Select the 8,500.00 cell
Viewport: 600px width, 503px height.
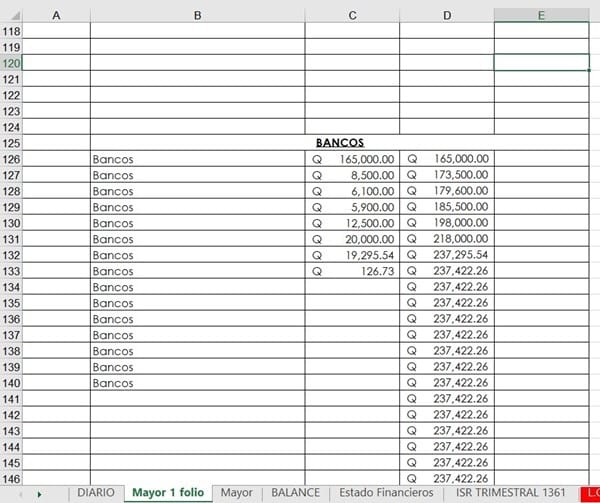352,175
